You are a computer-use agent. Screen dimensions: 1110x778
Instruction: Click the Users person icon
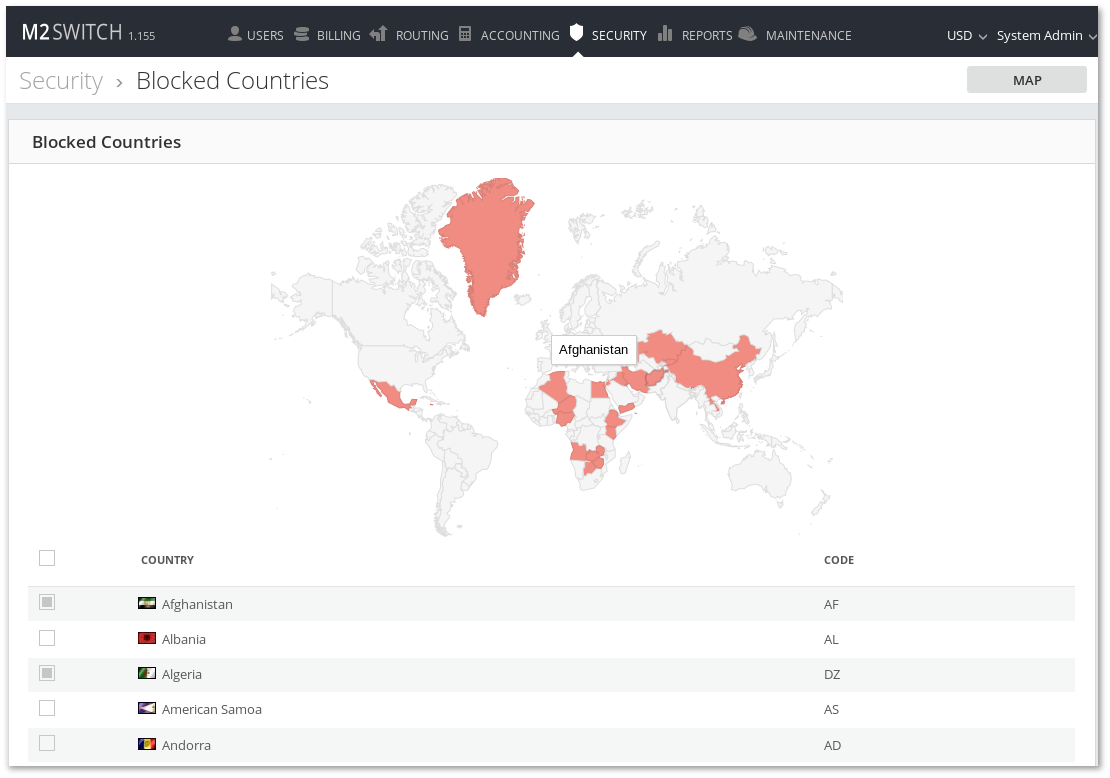(x=235, y=34)
